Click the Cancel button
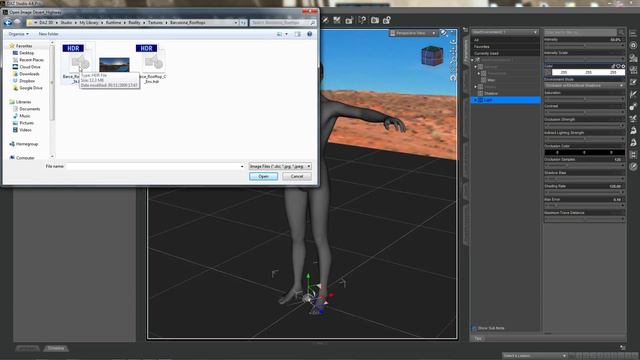The image size is (640, 360). [297, 176]
